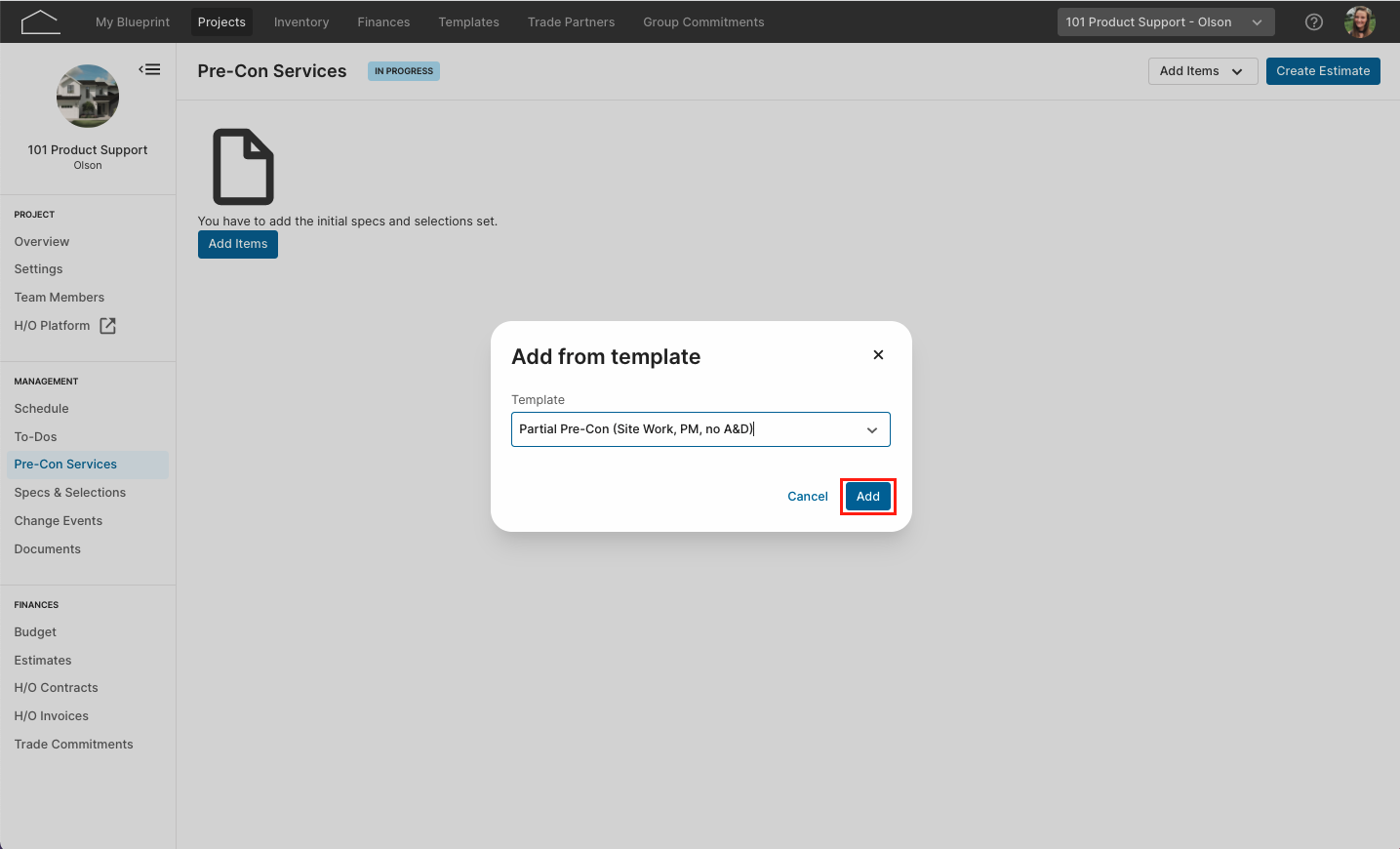
Task: Open Estimates in the sidebar
Action: [43, 661]
